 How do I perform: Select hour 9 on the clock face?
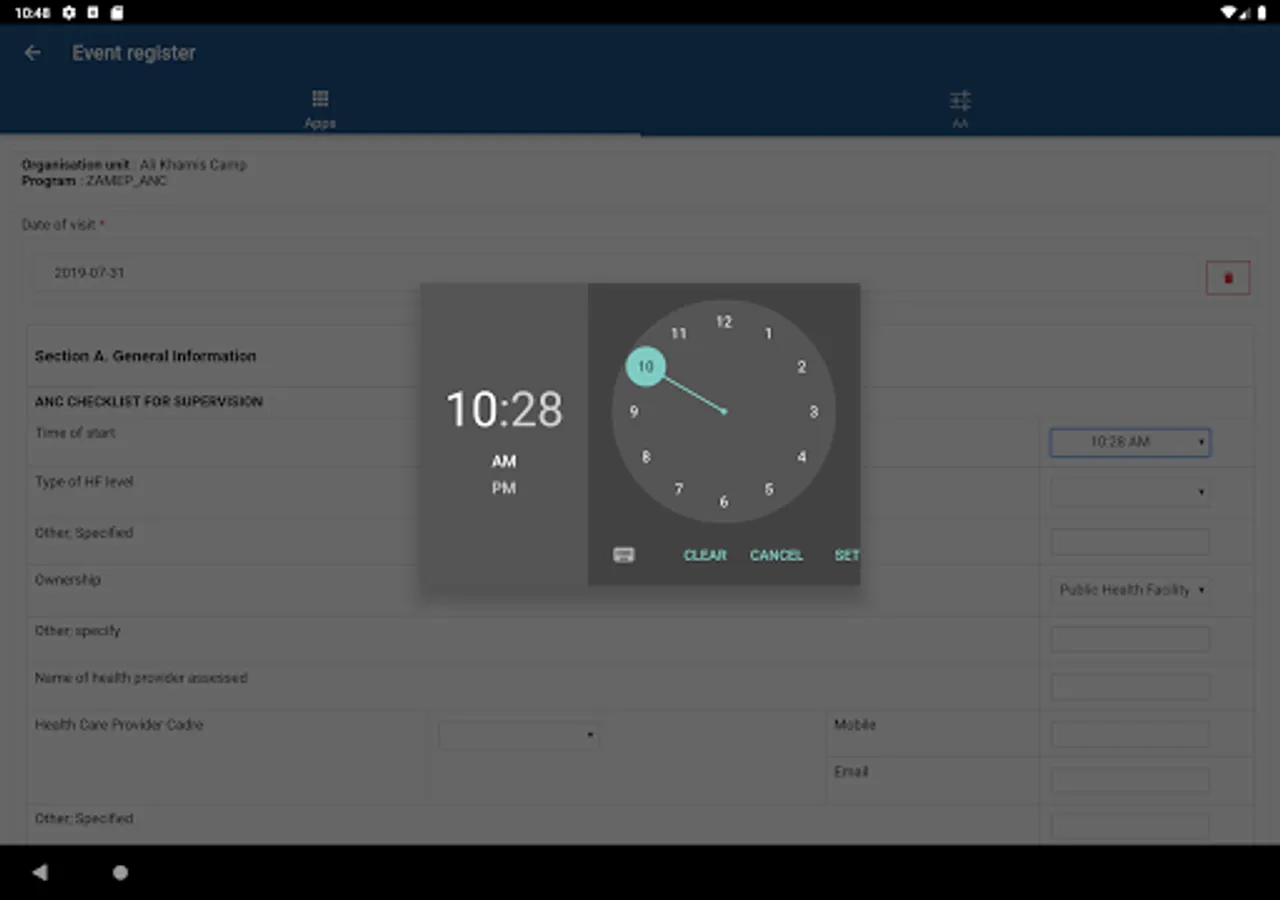[634, 411]
